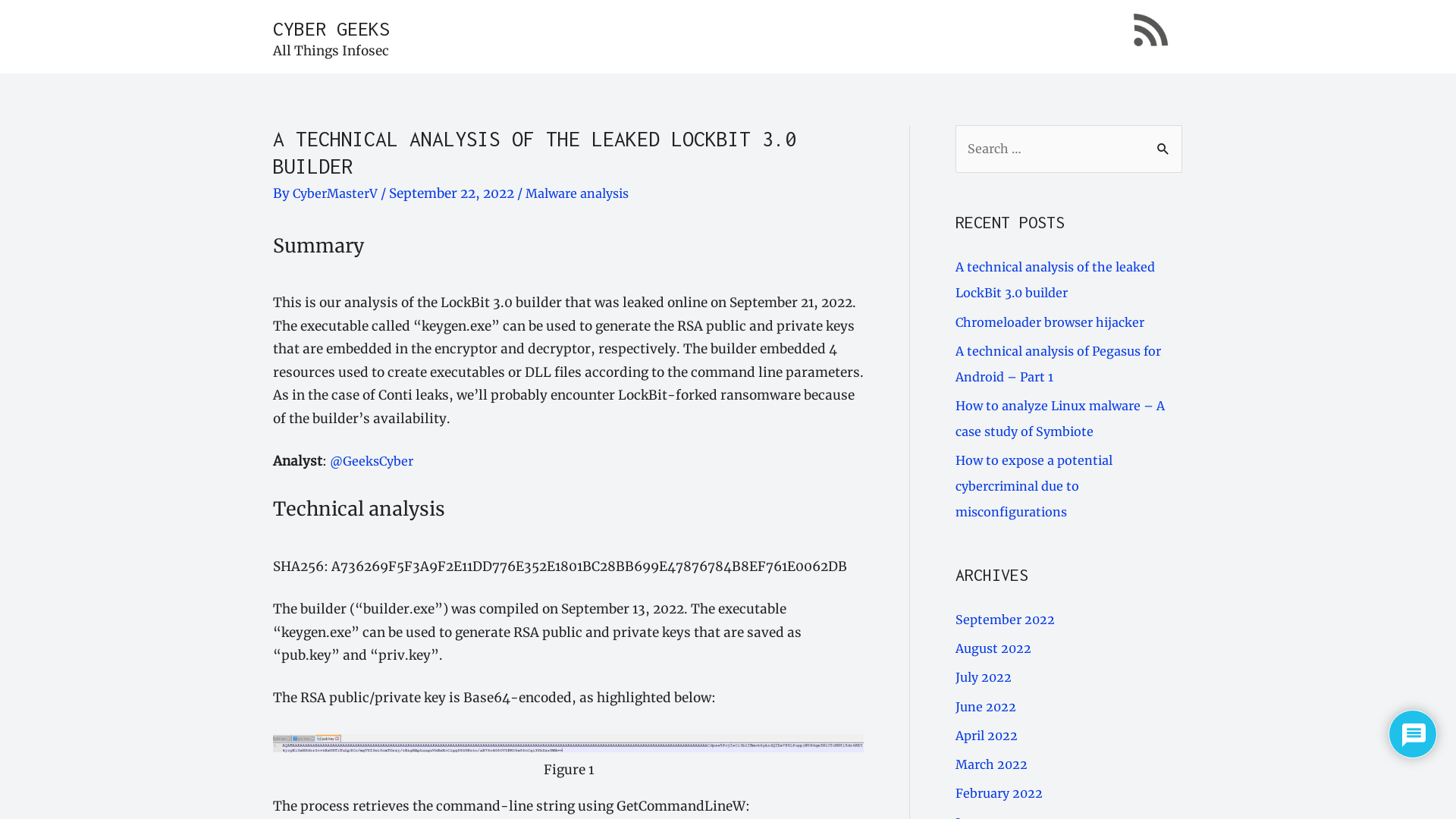Browse the February 2022 archive
This screenshot has width=1456, height=819.
tap(999, 793)
